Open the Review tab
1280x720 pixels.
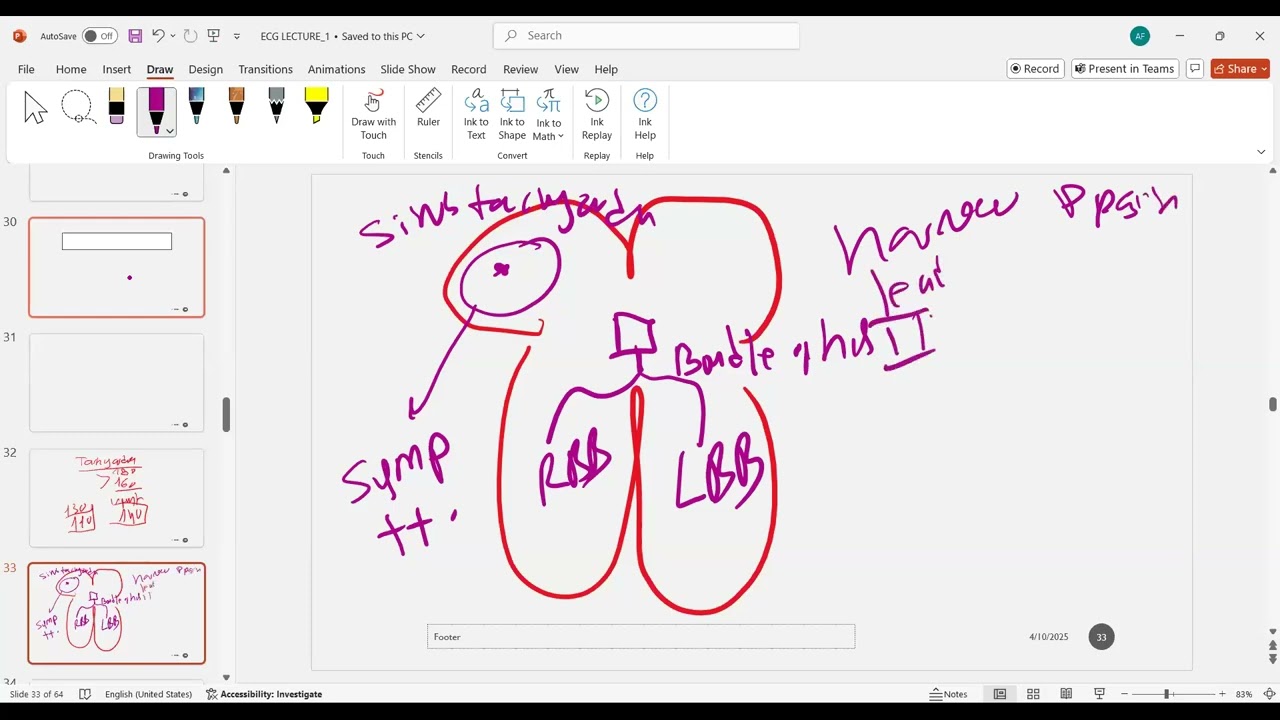point(521,69)
